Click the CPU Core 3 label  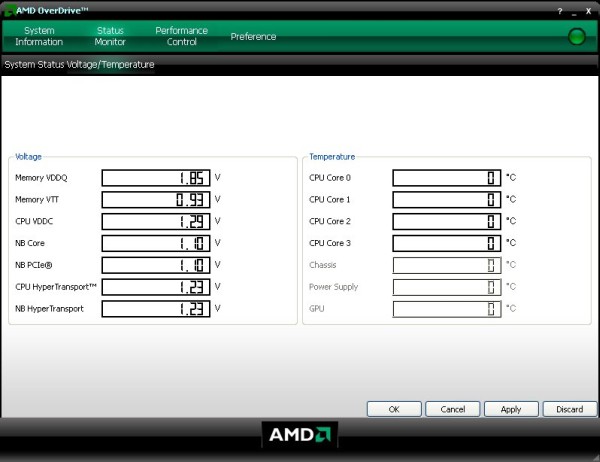point(330,243)
